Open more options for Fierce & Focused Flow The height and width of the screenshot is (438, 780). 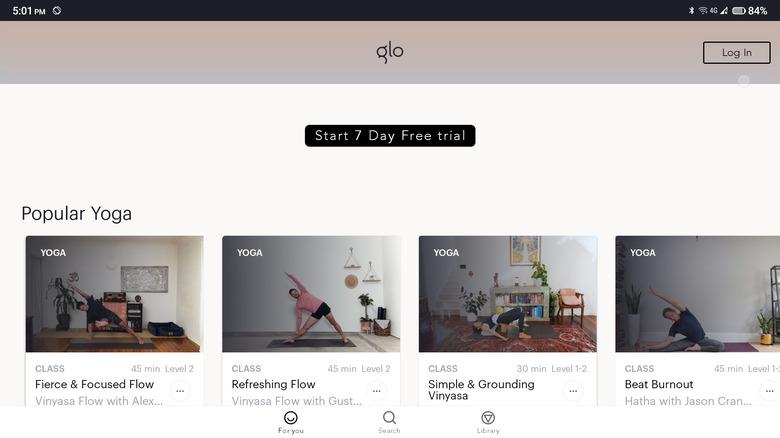[x=180, y=391]
